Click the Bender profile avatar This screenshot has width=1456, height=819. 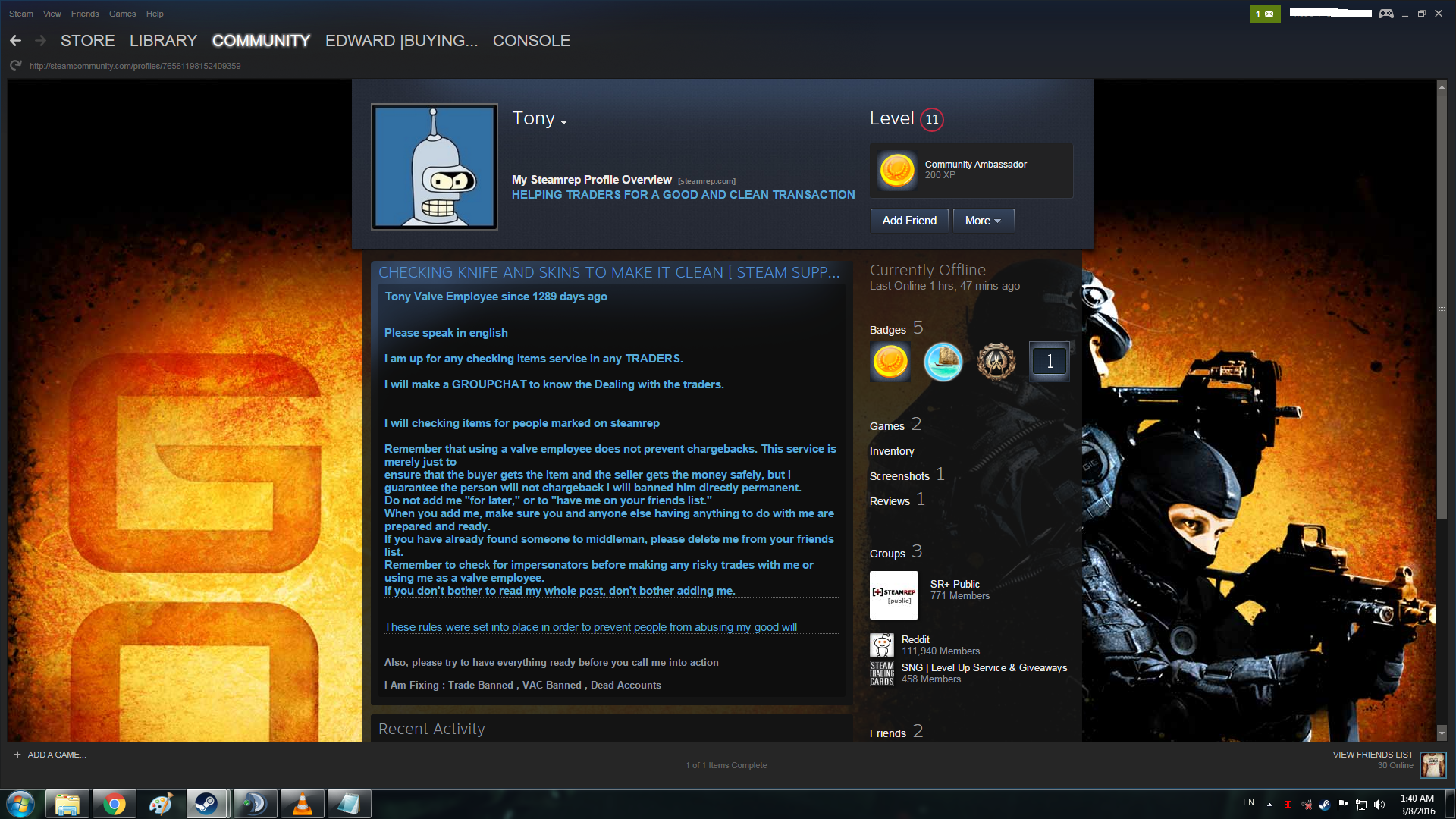coord(435,167)
